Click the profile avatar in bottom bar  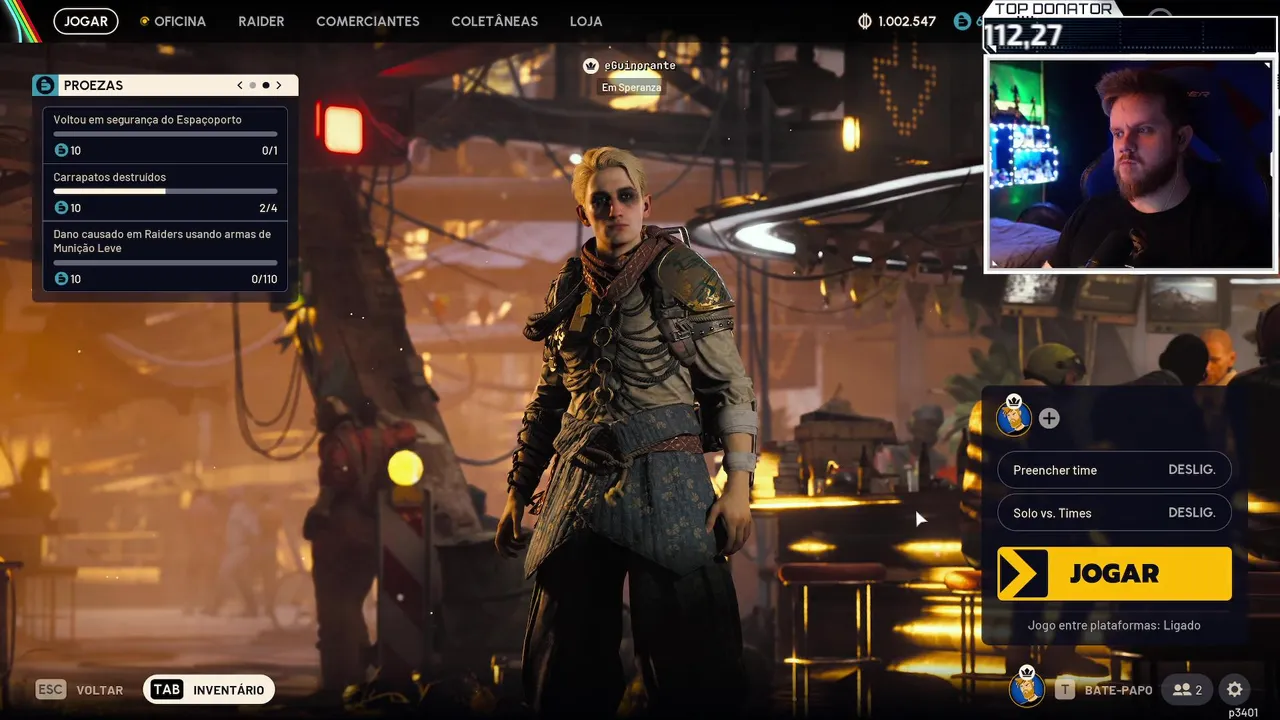pos(1026,687)
